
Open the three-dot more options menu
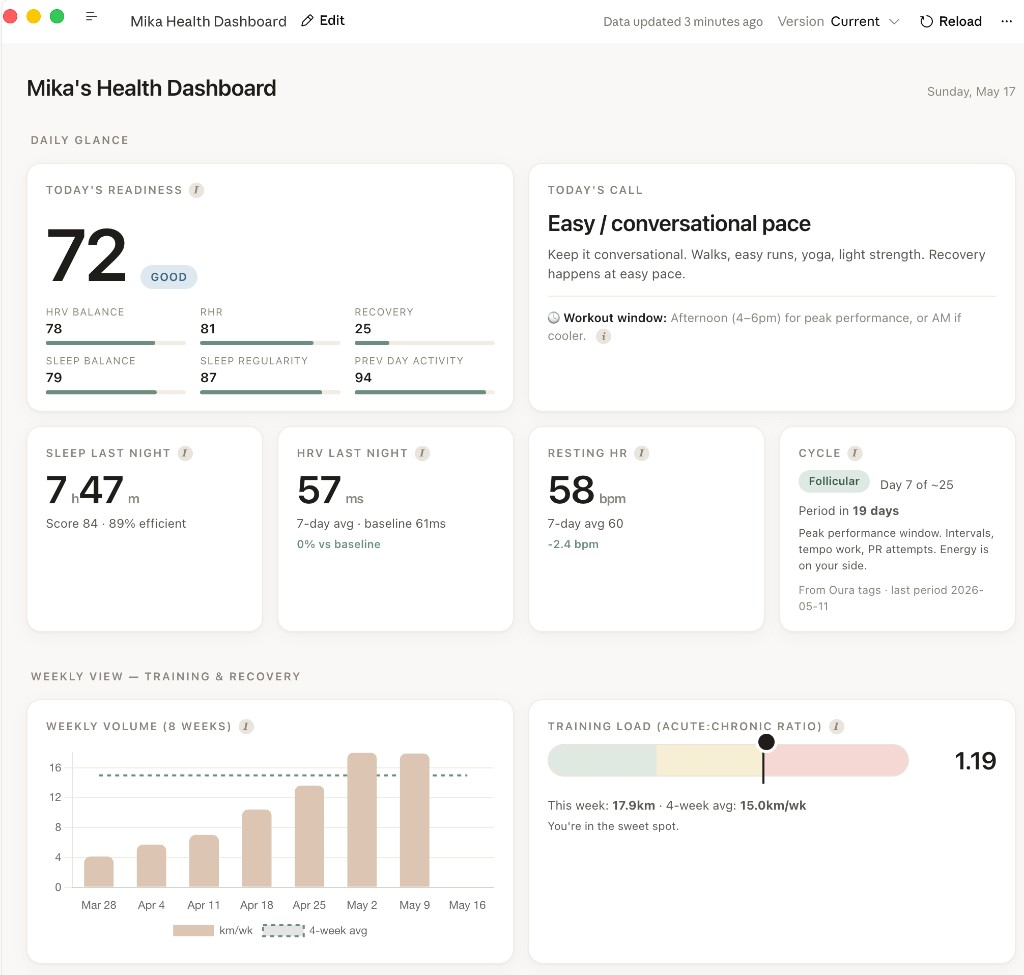1006,22
